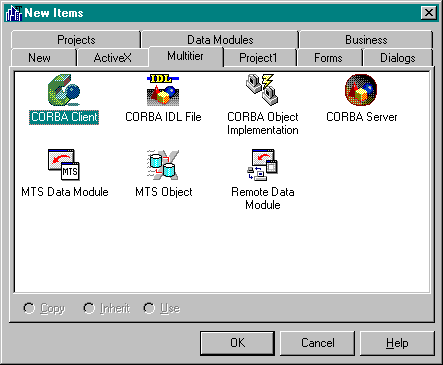The height and width of the screenshot is (365, 443).
Task: Switch to the Business tab
Action: point(366,40)
